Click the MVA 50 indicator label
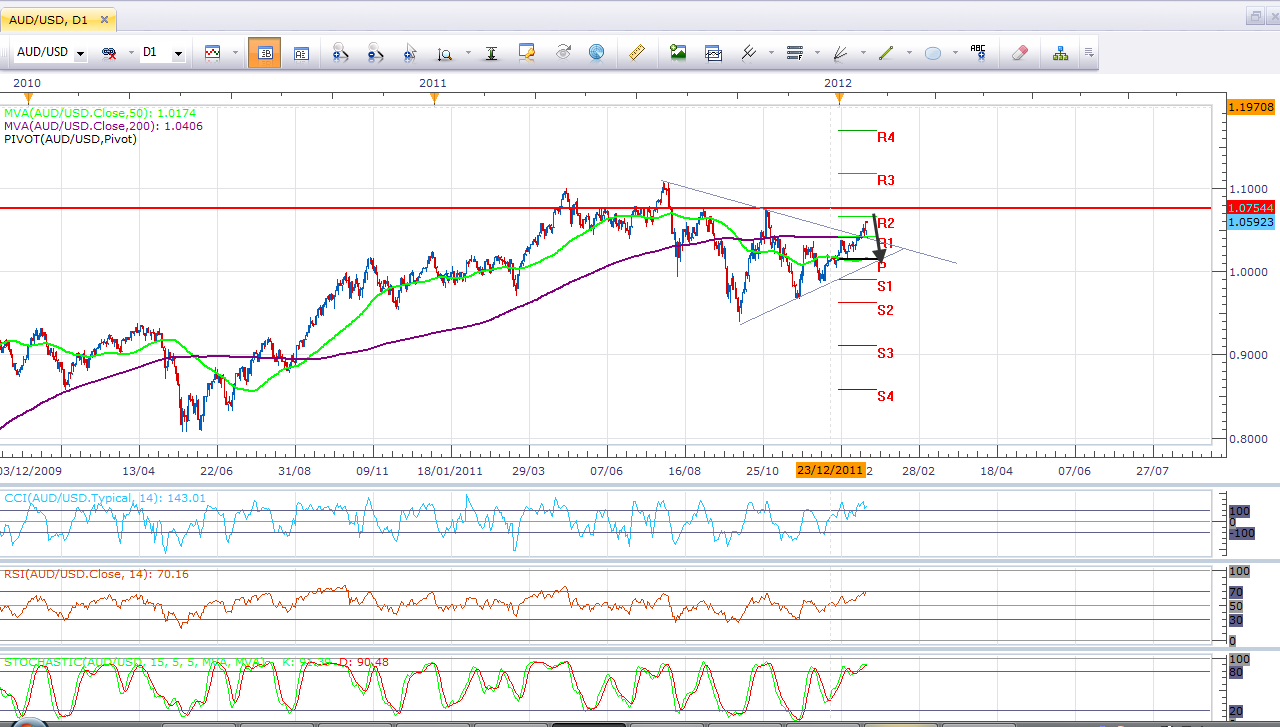This screenshot has width=1280, height=727. click(99, 113)
